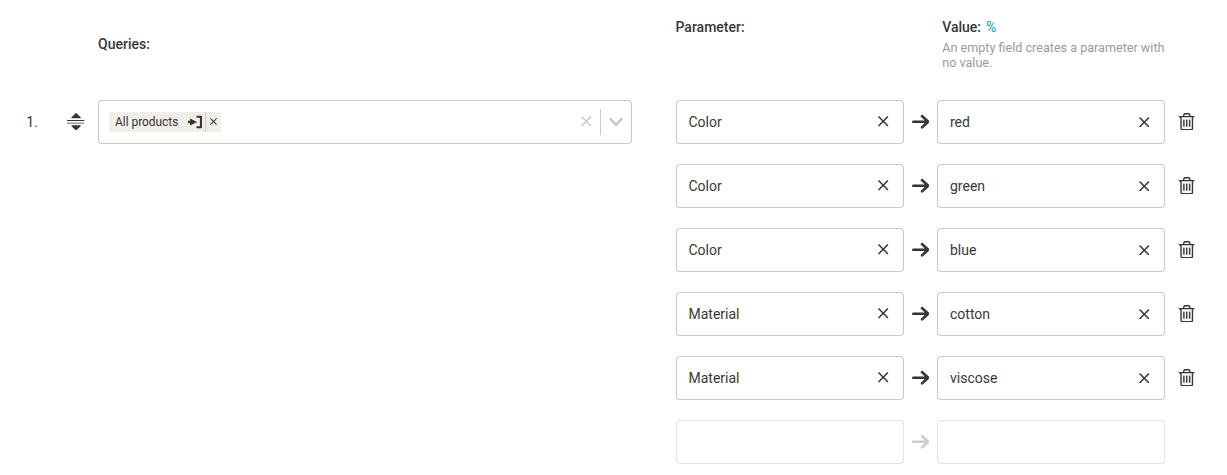Expand the Queries dropdown chevron
The image size is (1227, 475).
click(x=616, y=122)
